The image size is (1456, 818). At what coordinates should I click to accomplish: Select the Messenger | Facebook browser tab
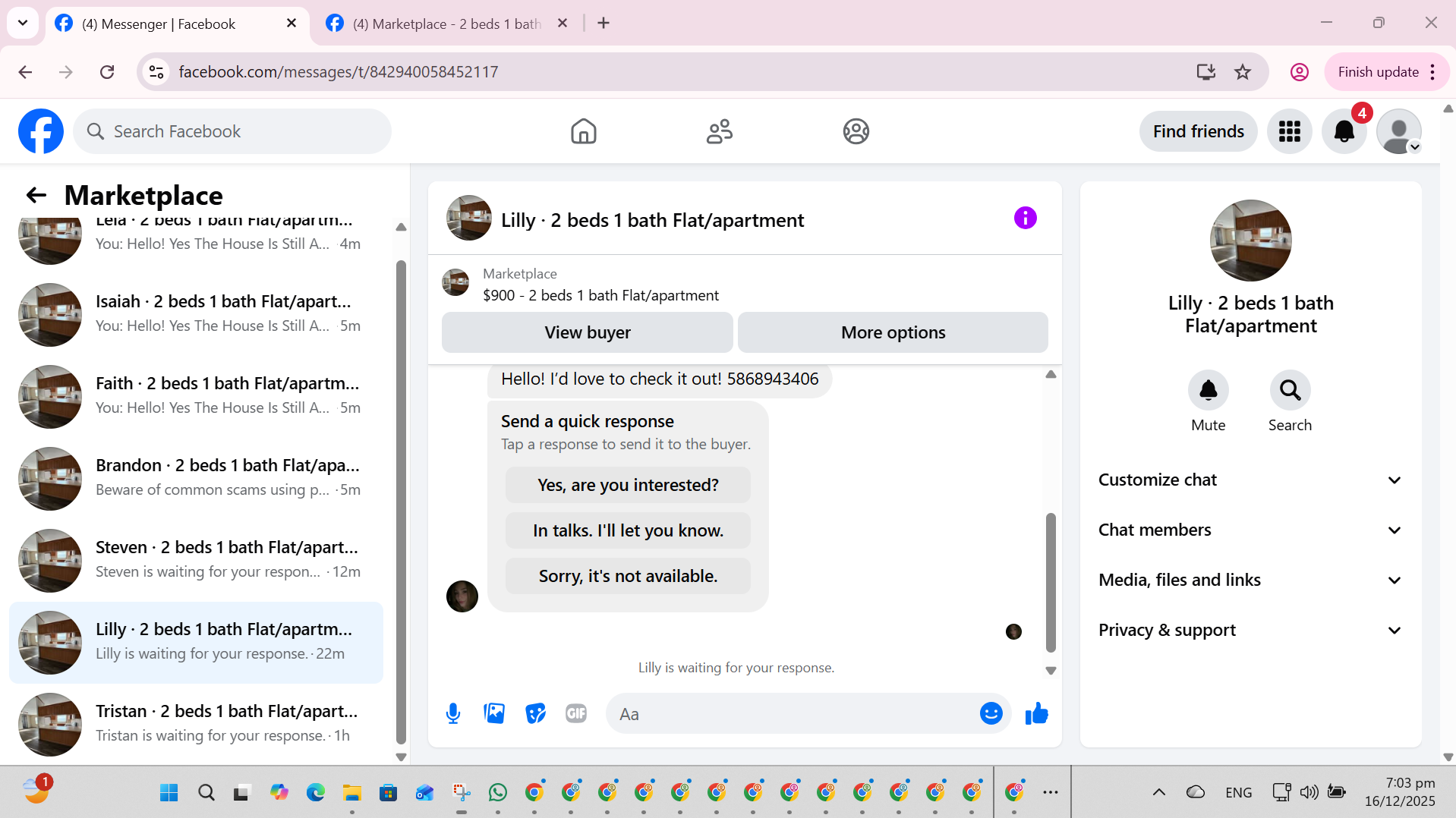177,24
